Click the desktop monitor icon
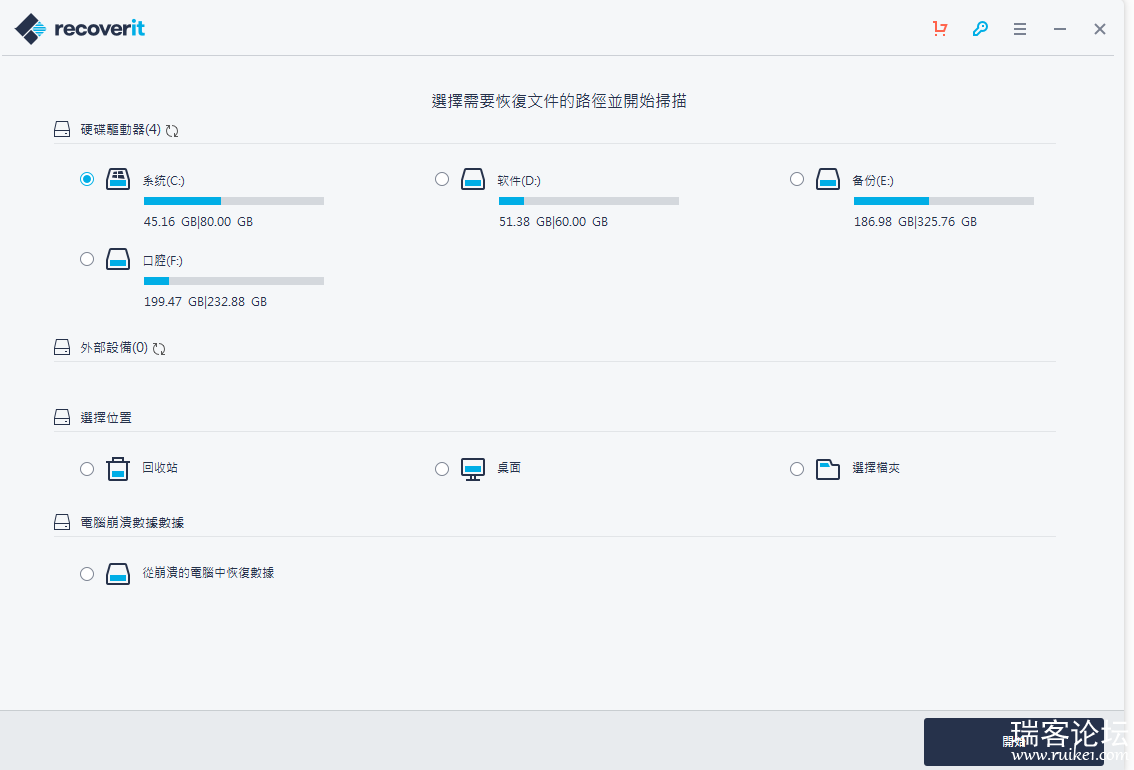 point(473,469)
